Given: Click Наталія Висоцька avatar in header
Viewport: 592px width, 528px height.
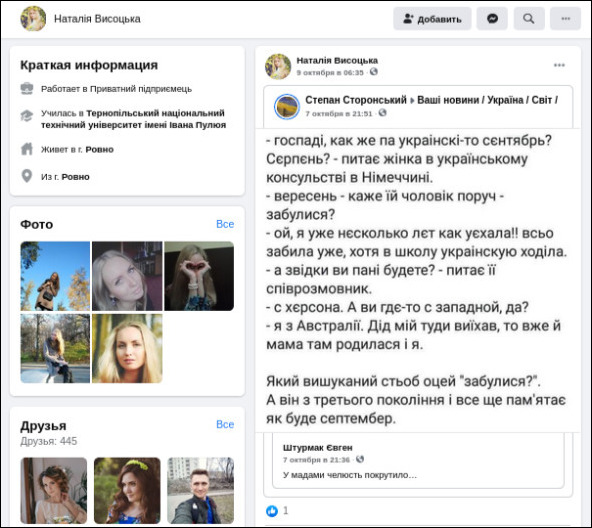Looking at the screenshot, I should 33,19.
